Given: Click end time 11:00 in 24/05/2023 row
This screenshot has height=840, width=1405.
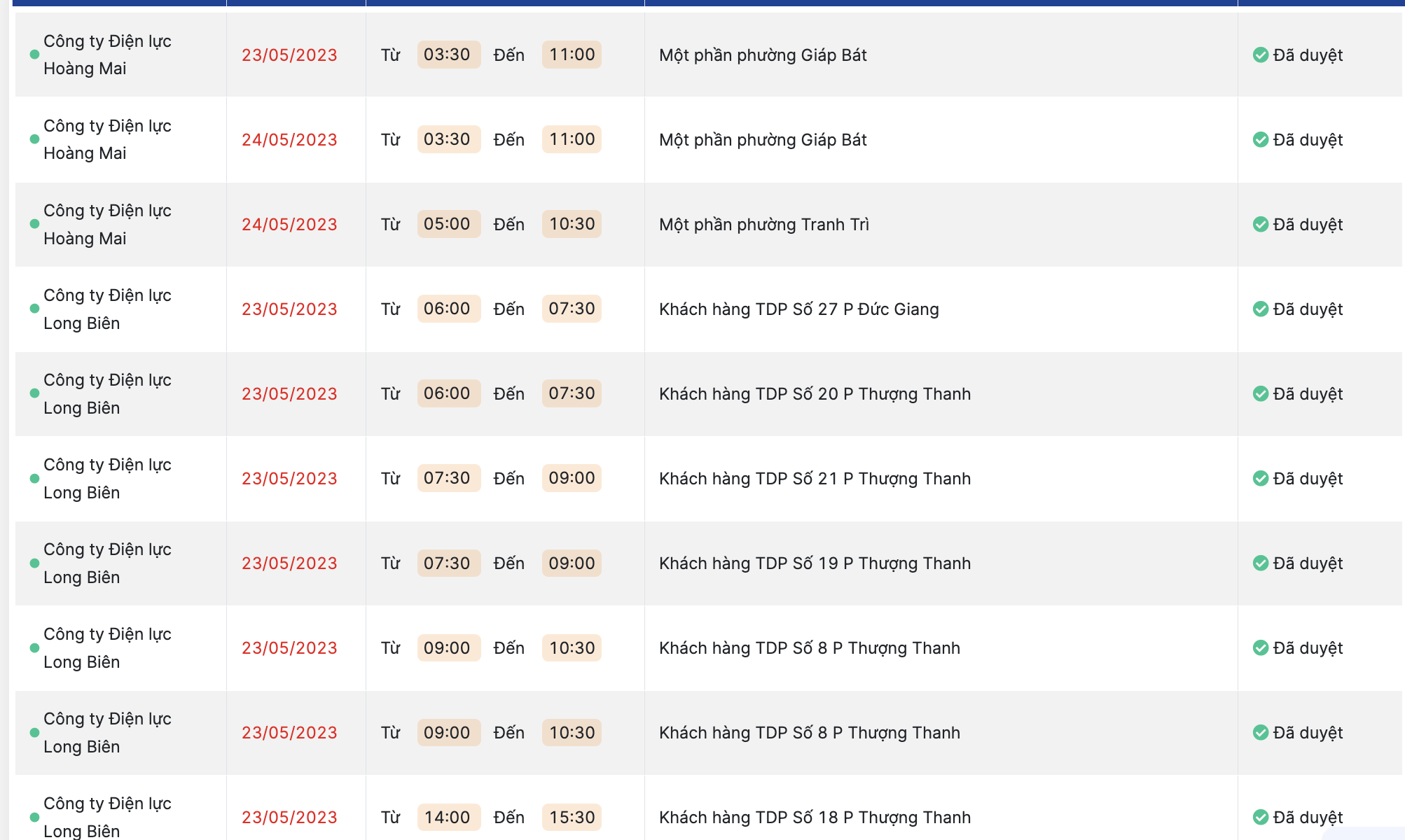Looking at the screenshot, I should click(572, 139).
